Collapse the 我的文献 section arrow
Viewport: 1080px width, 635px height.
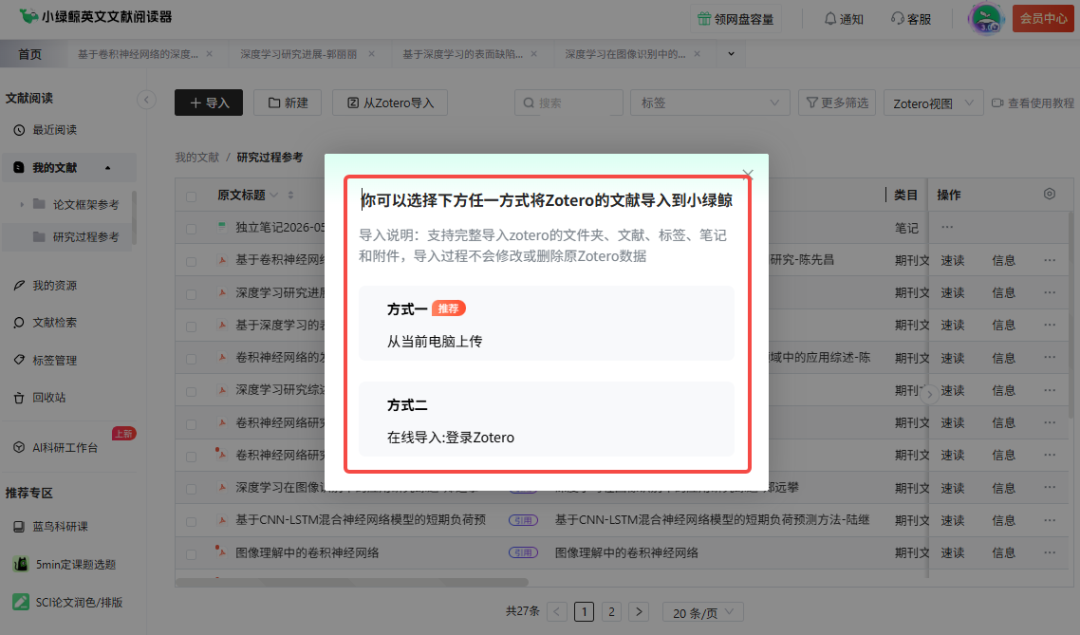click(107, 168)
